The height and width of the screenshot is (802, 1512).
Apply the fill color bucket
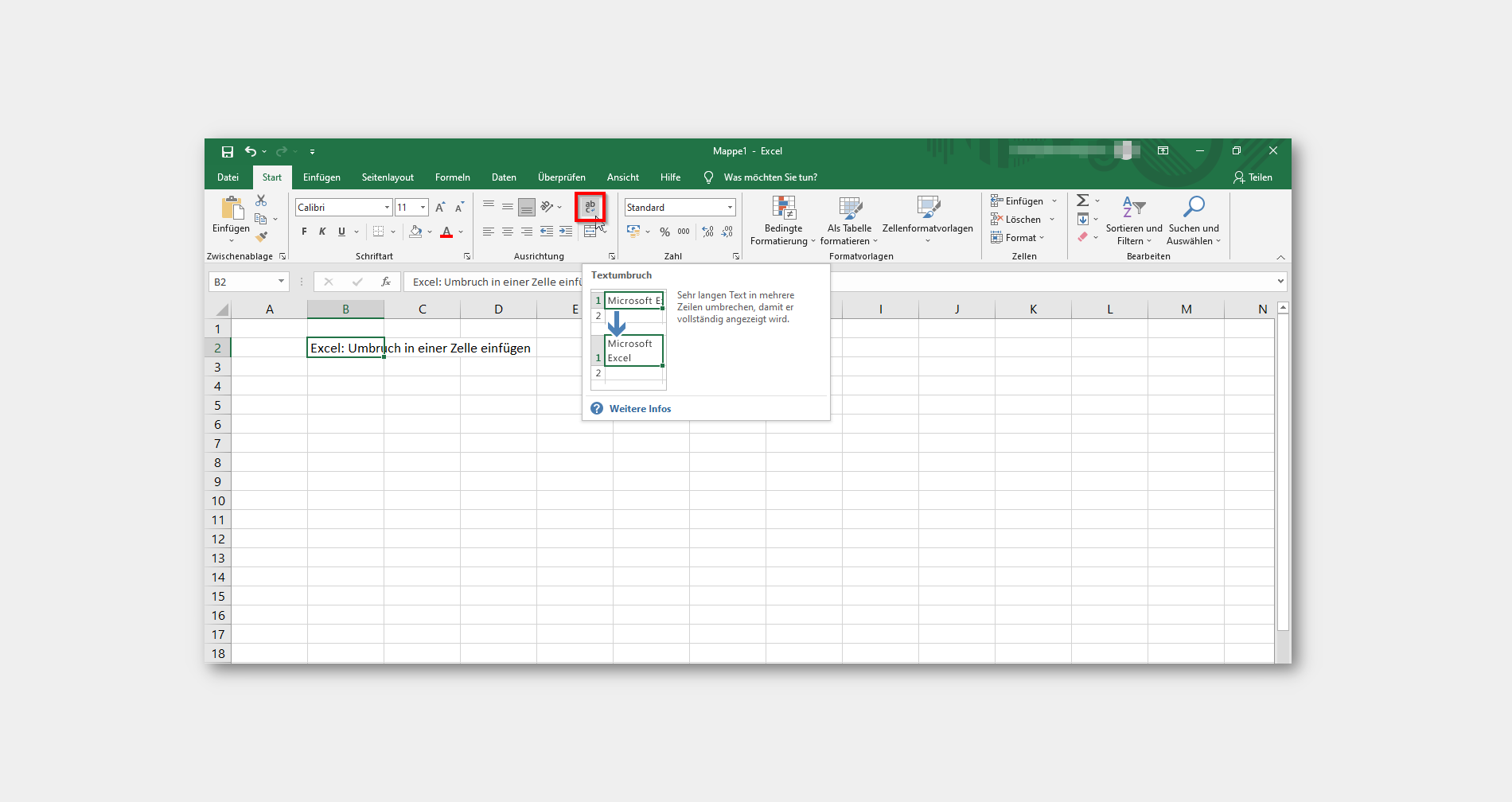point(415,232)
